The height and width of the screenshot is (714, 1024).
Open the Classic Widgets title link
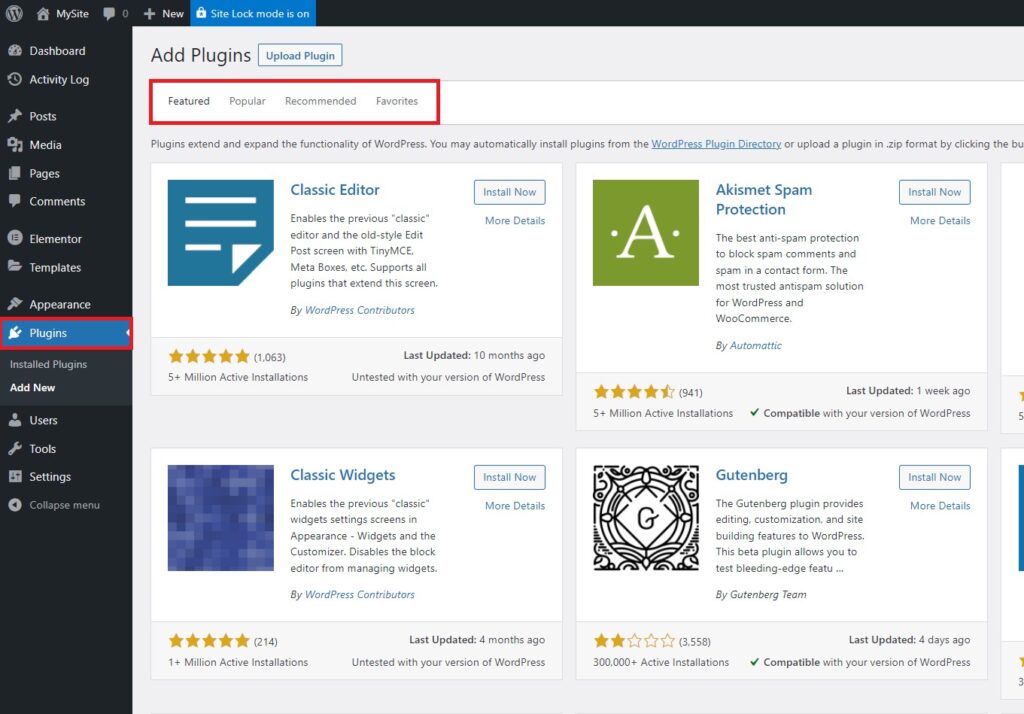tap(343, 475)
